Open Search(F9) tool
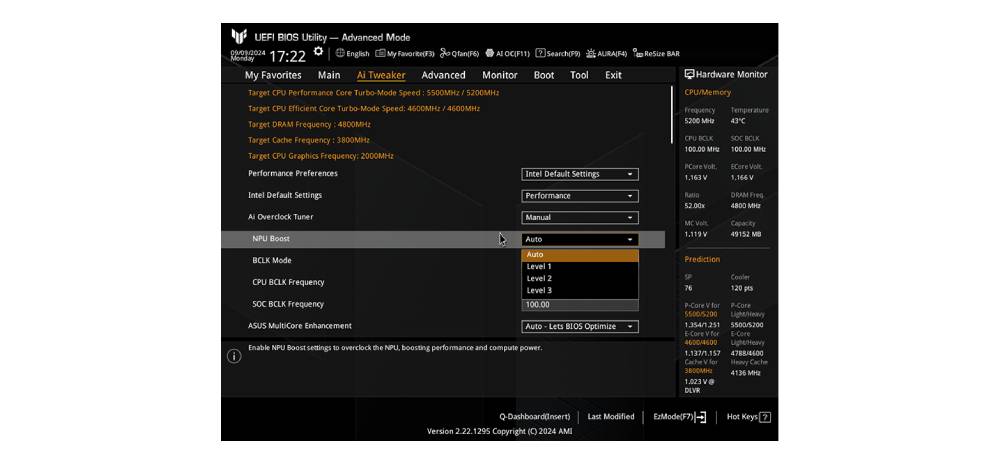This screenshot has height=465, width=1000. click(557, 54)
